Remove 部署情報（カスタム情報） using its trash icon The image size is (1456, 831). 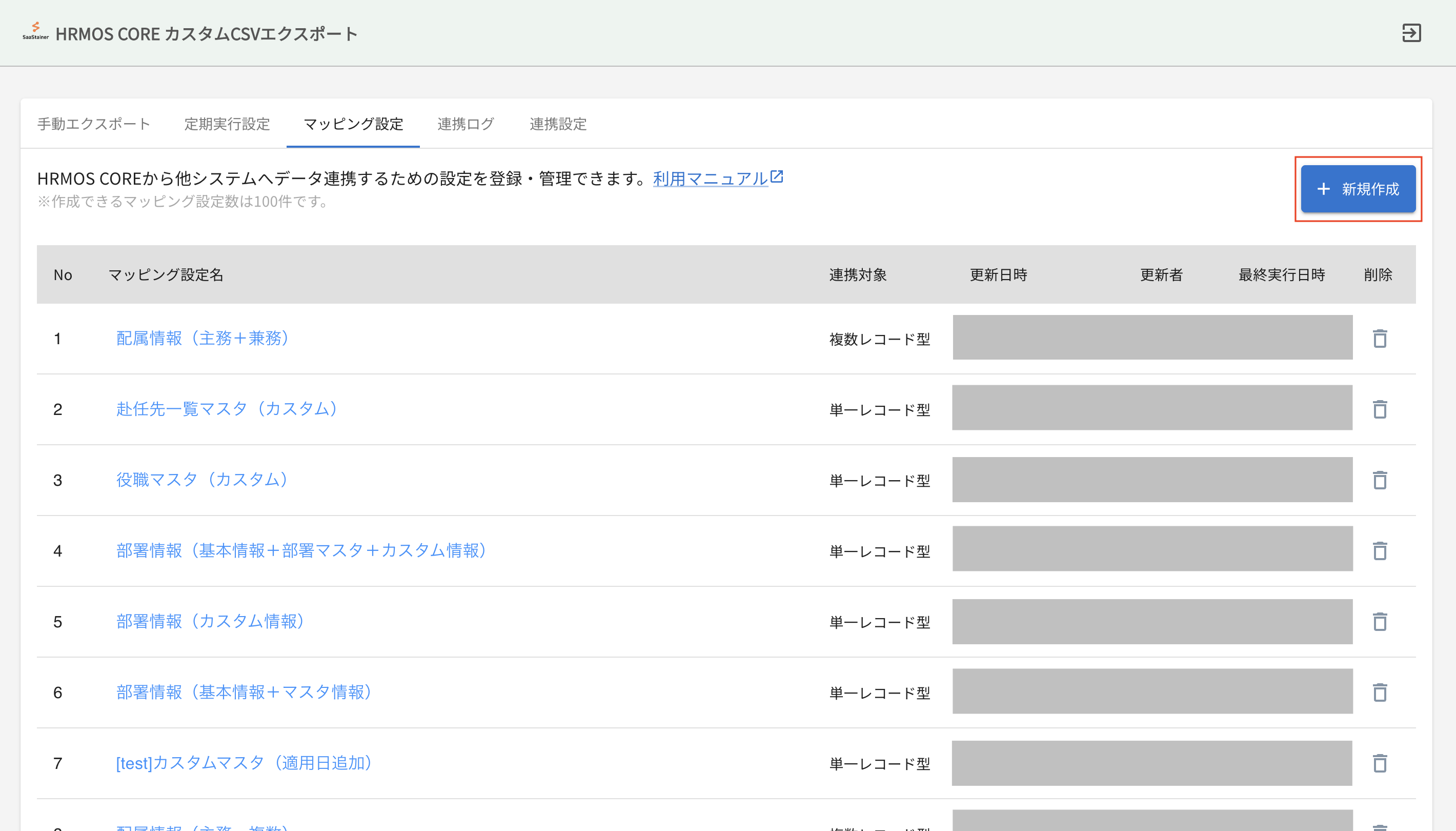coord(1379,622)
